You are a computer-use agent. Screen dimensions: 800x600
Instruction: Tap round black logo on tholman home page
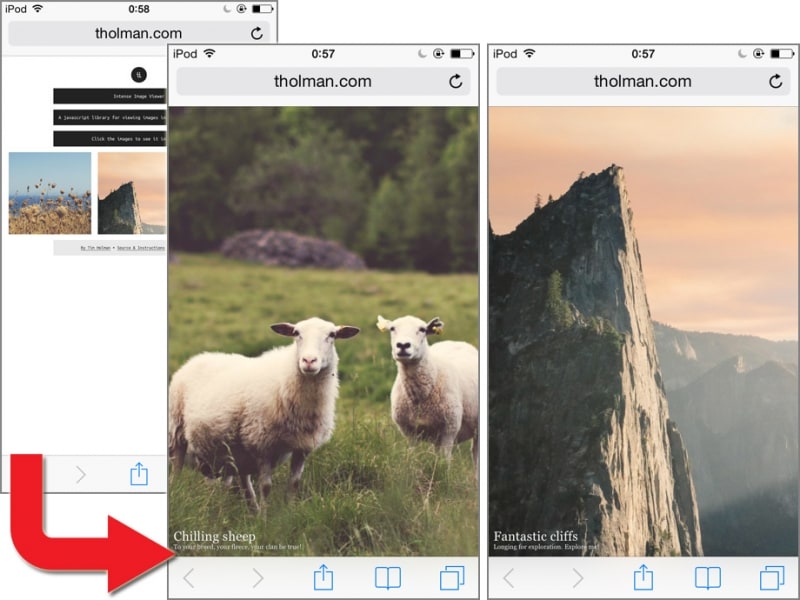(139, 74)
